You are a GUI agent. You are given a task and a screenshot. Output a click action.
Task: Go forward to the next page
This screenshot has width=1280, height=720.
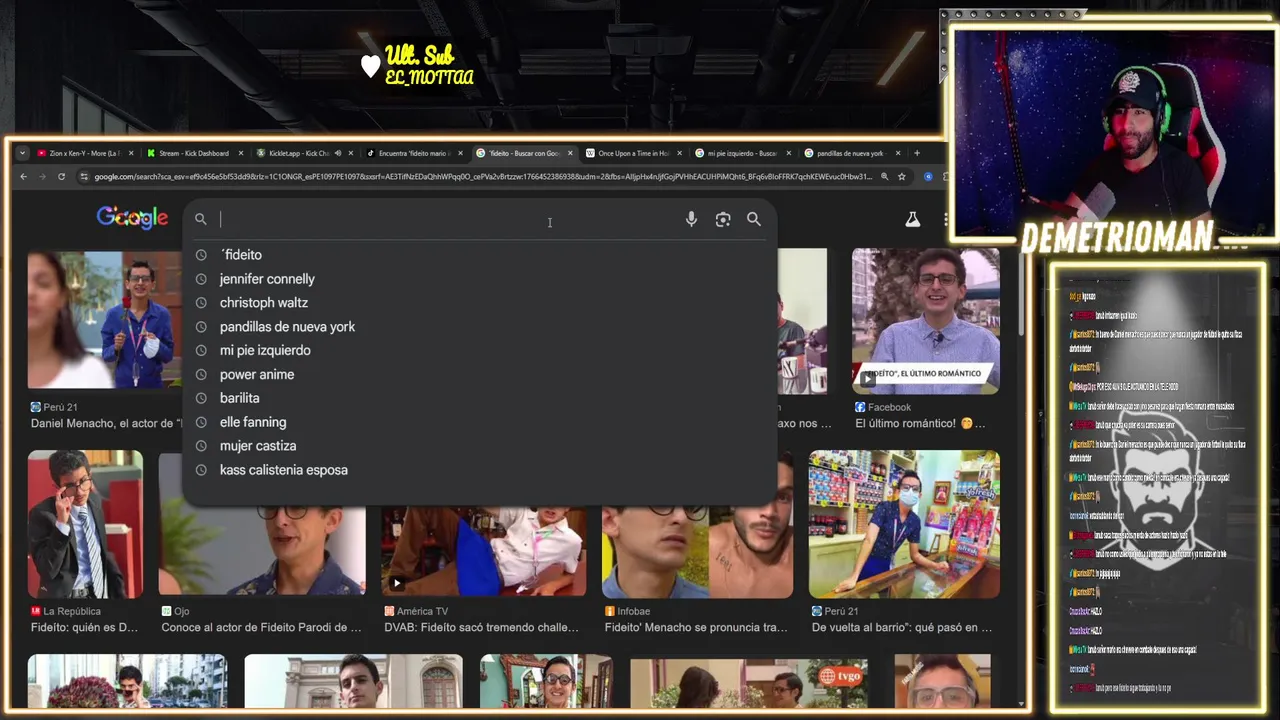42,177
